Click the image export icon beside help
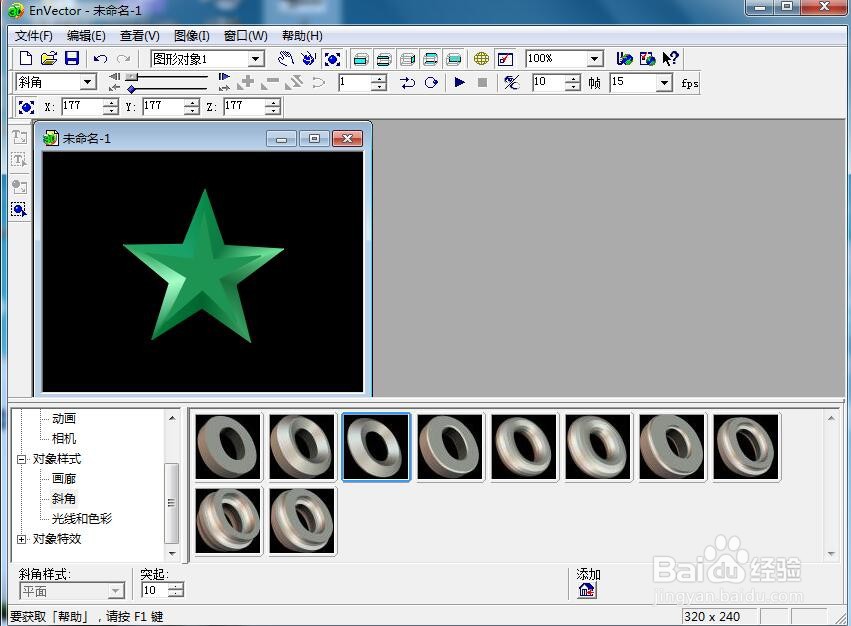Screen dimensions: 851x626 (x=647, y=58)
